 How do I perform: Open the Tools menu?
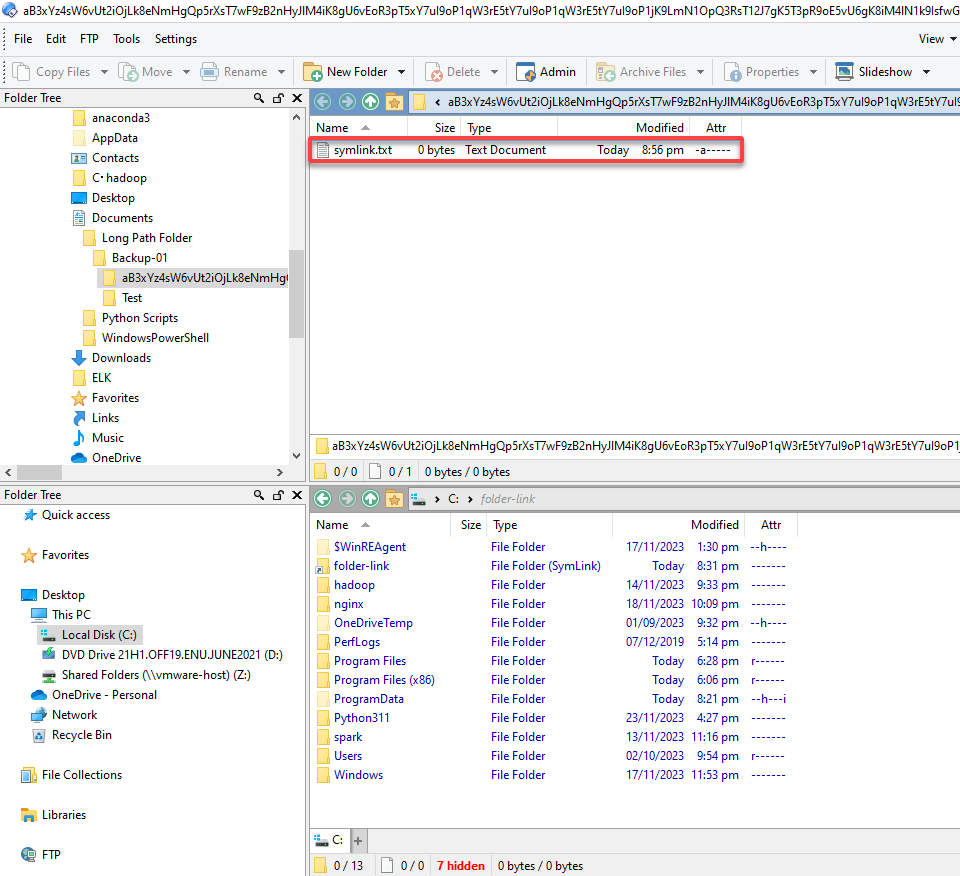tap(126, 39)
